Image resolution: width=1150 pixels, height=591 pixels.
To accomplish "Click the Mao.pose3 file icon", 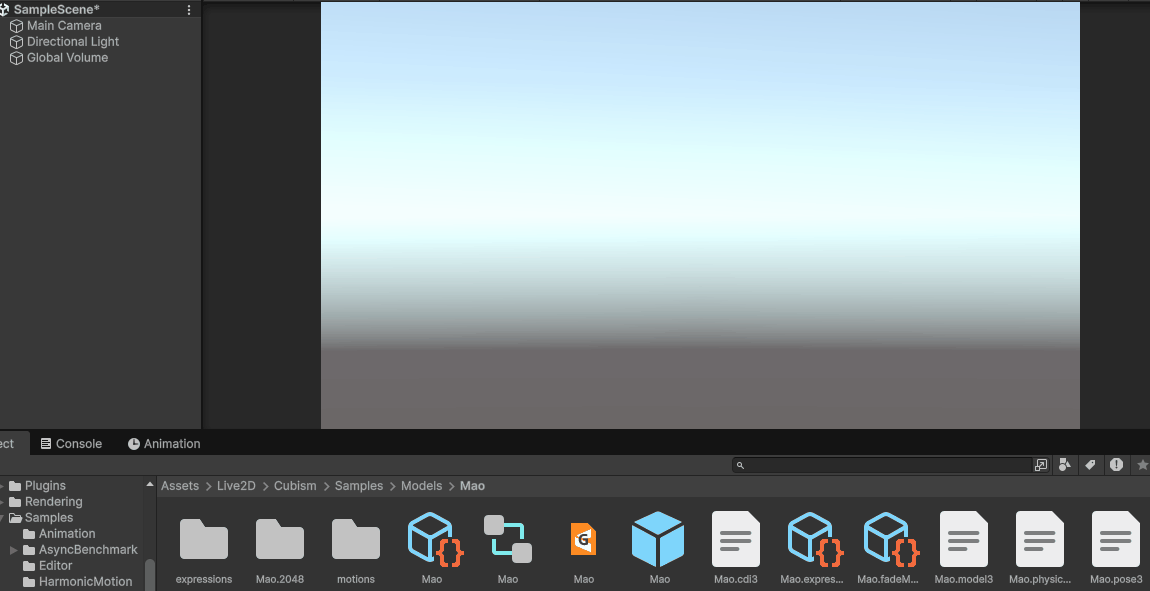I will pos(1115,540).
